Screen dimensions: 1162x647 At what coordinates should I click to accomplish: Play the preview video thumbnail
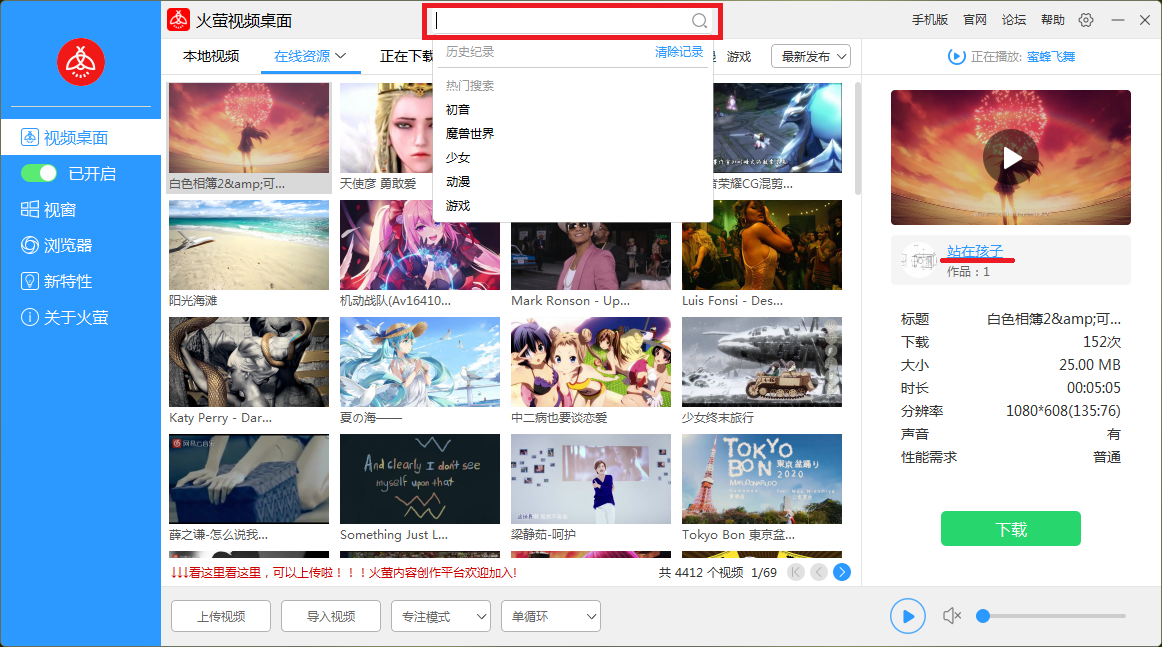pyautogui.click(x=1011, y=158)
